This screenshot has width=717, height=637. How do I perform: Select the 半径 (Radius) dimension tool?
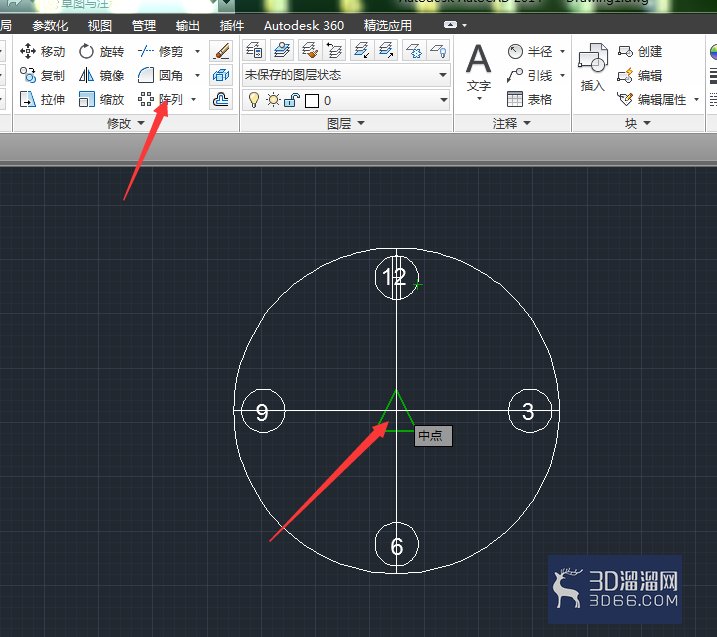click(530, 51)
